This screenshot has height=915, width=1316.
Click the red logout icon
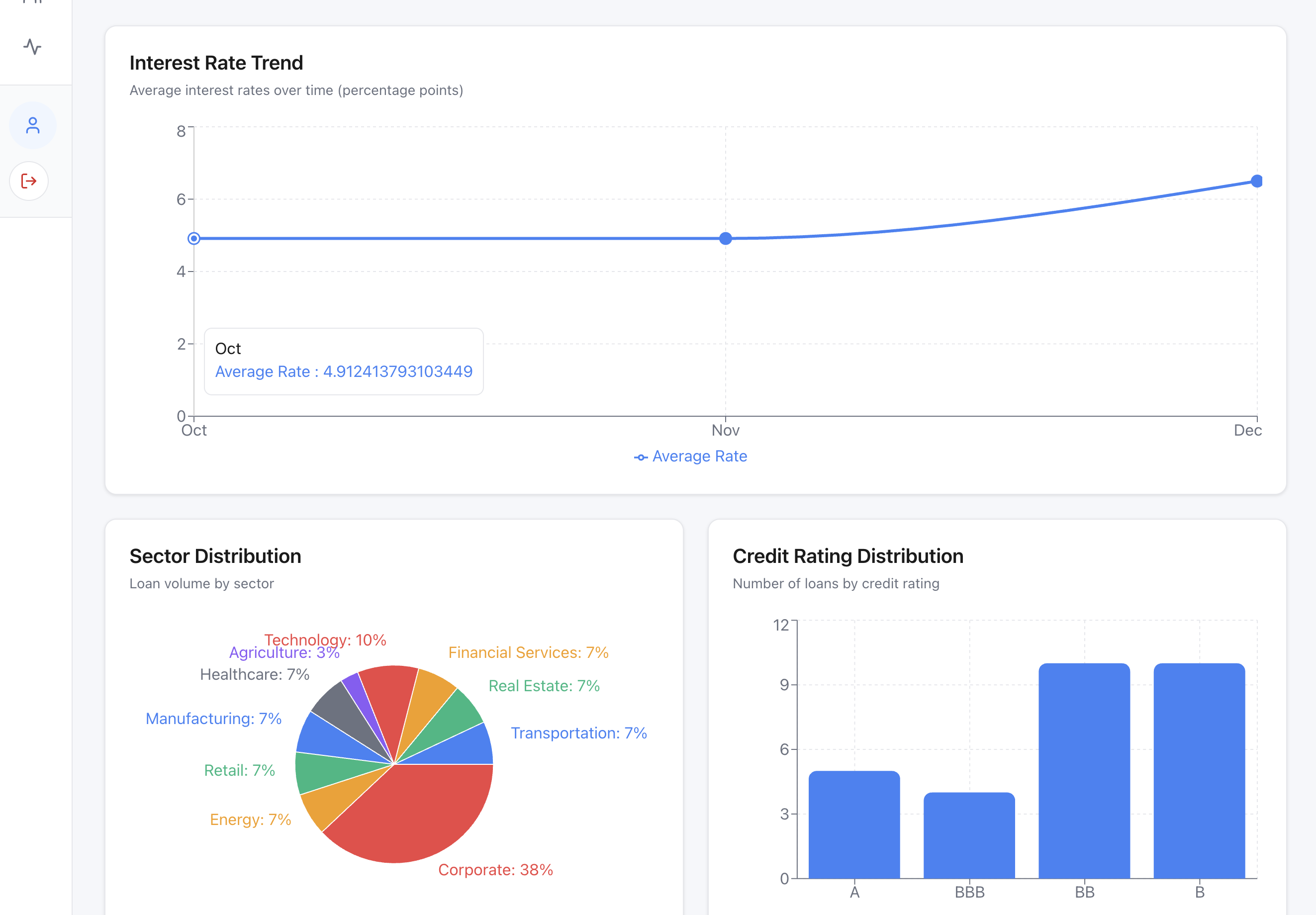pos(29,181)
